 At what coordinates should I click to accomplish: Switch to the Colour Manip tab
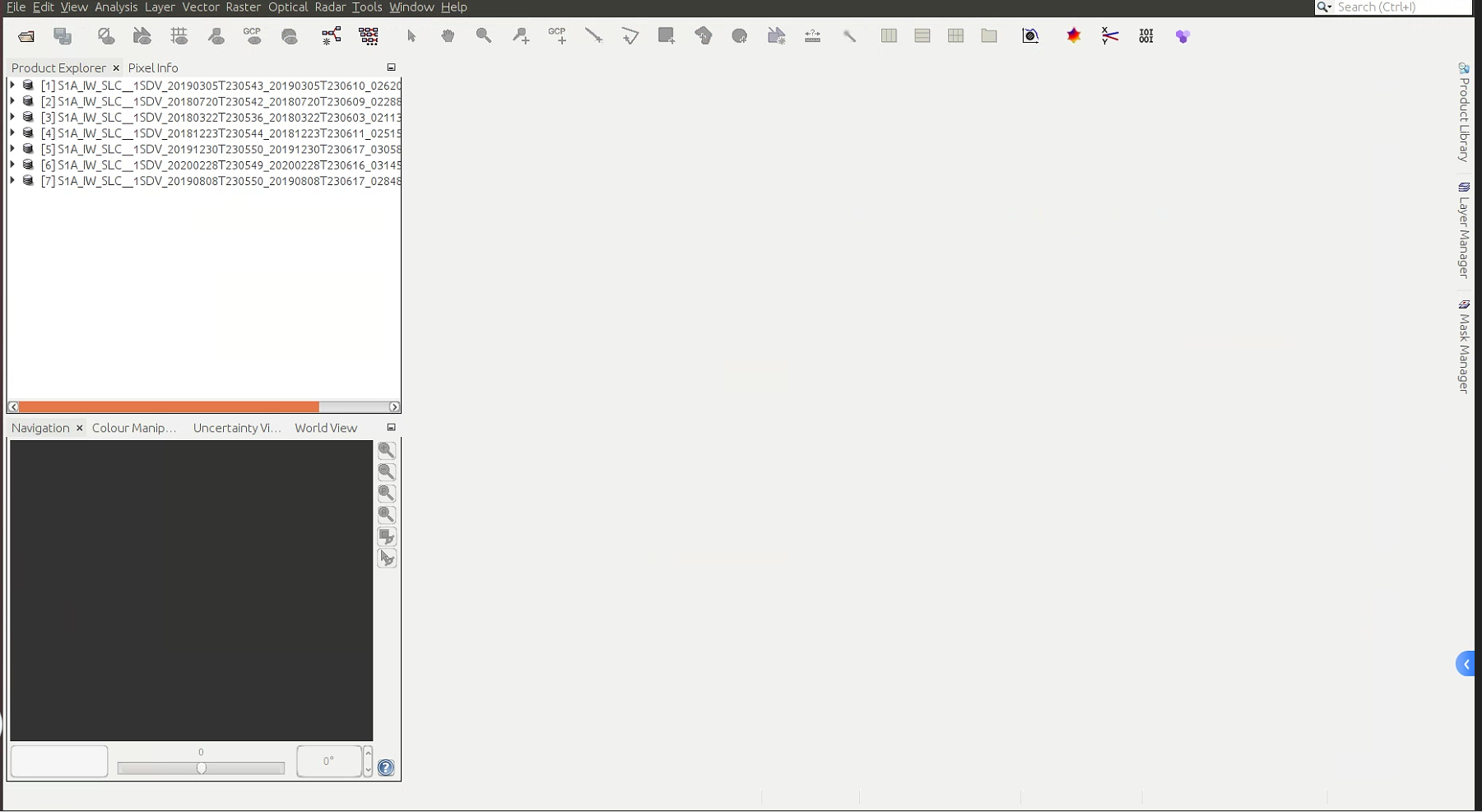(134, 428)
